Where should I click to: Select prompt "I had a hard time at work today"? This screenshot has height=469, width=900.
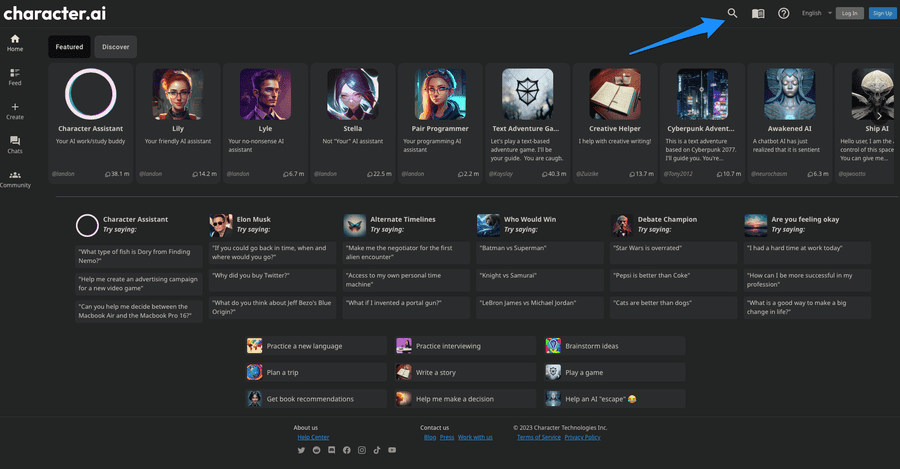click(x=807, y=253)
